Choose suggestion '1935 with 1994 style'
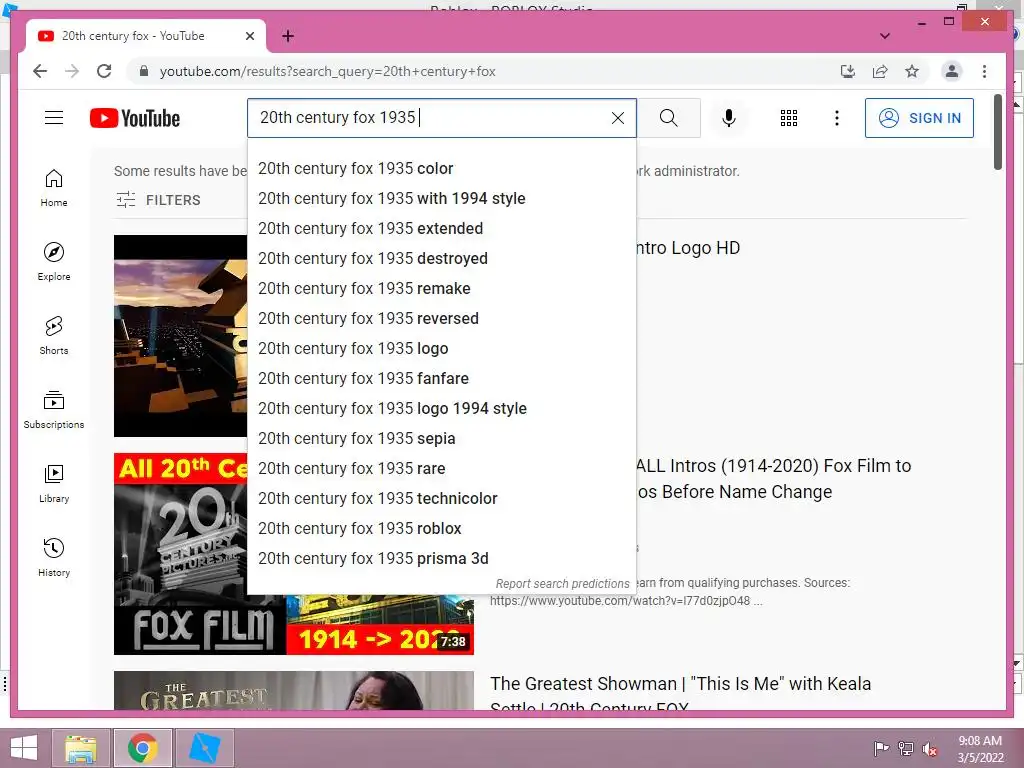The width and height of the screenshot is (1024, 768). pos(441,199)
